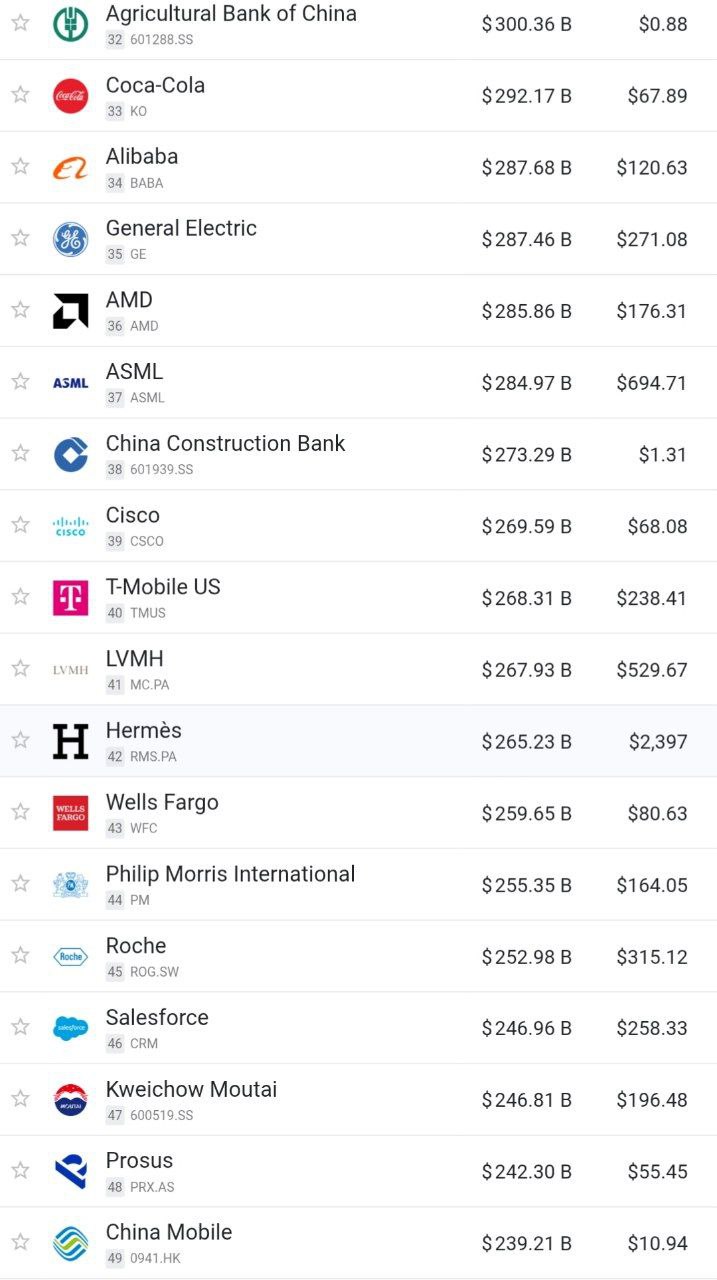Image resolution: width=717 pixels, height=1280 pixels.
Task: Click the ASML share price $694.71
Action: (651, 383)
